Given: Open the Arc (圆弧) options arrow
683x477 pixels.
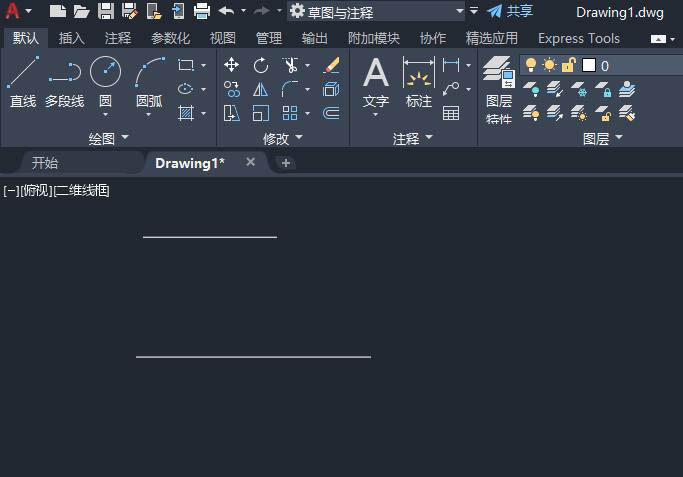Looking at the screenshot, I should [149, 115].
